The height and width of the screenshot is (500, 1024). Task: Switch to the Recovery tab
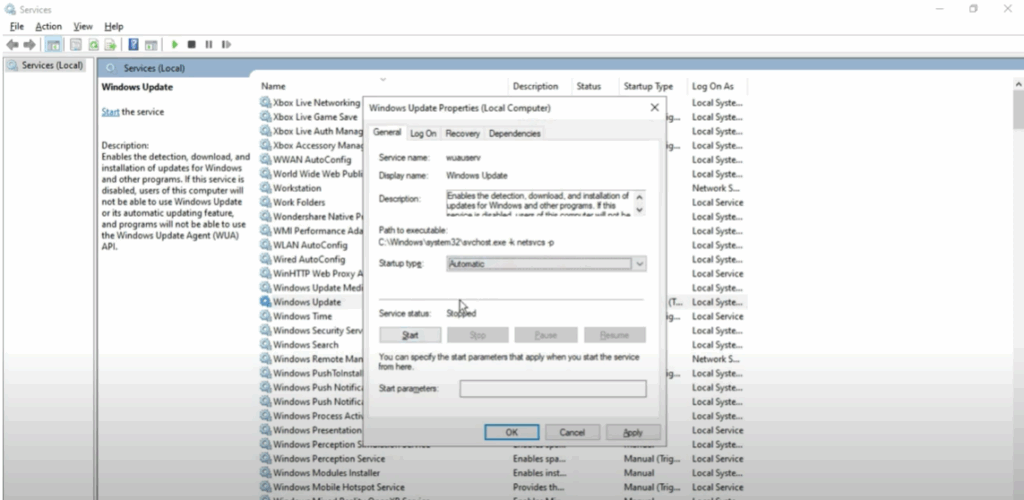(462, 133)
